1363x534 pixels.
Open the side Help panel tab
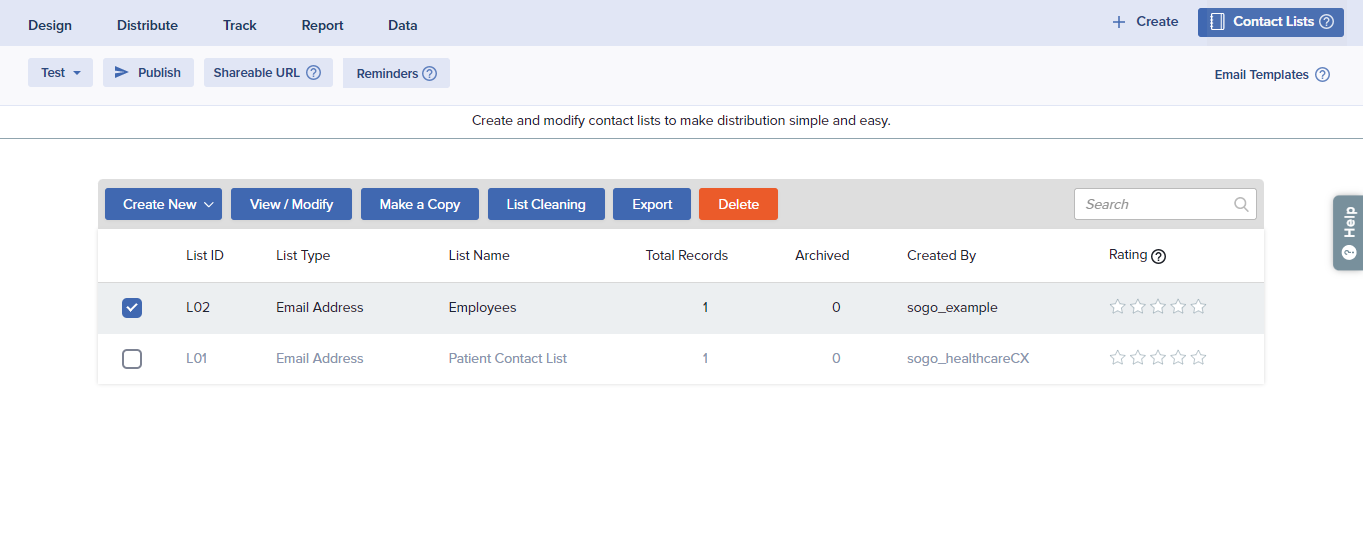1348,232
